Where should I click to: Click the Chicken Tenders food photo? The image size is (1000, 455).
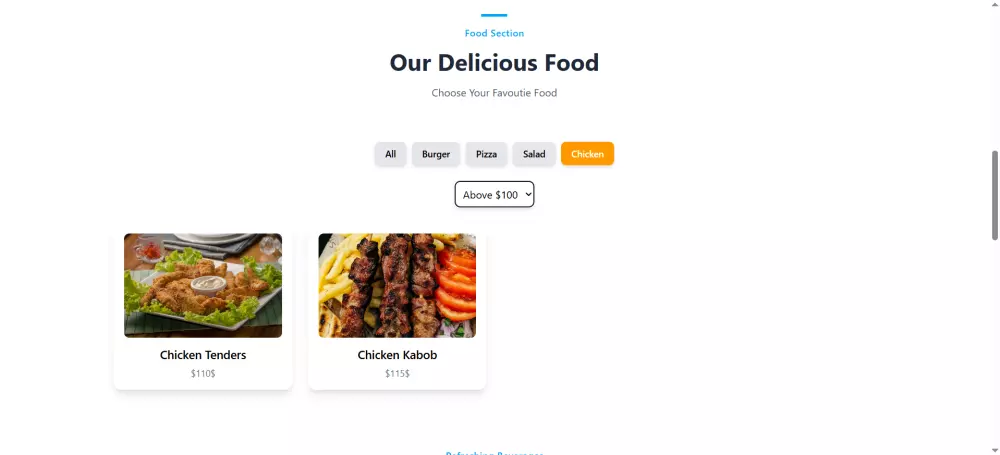[203, 285]
